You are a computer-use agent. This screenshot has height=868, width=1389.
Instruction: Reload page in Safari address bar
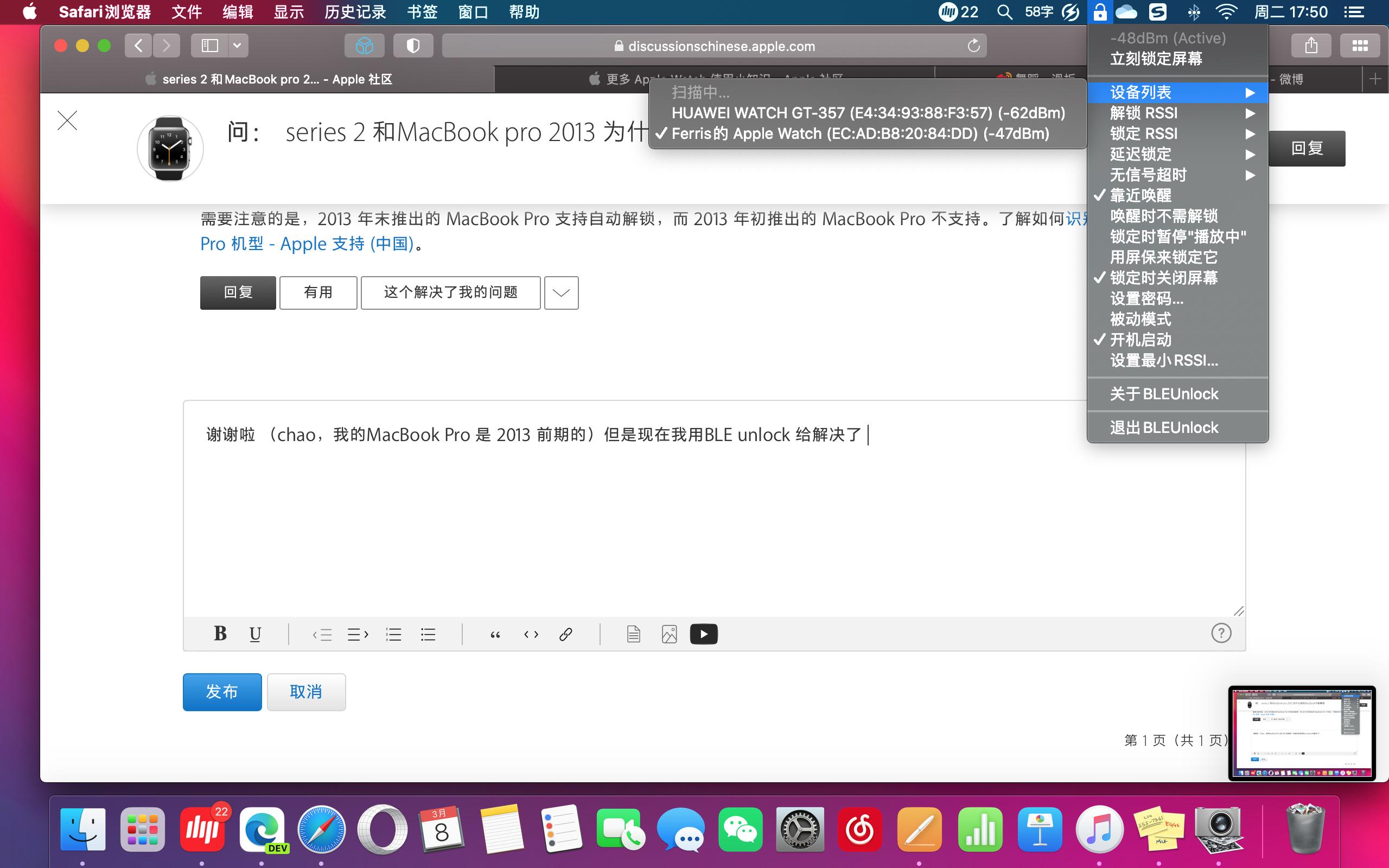[x=973, y=46]
